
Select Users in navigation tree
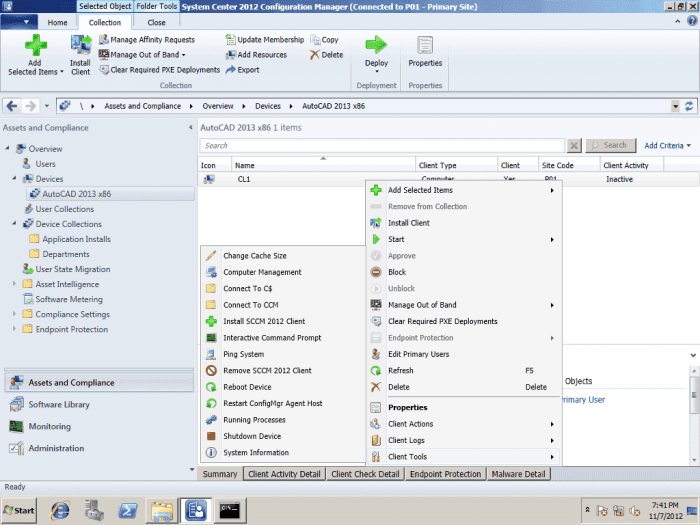(x=46, y=164)
